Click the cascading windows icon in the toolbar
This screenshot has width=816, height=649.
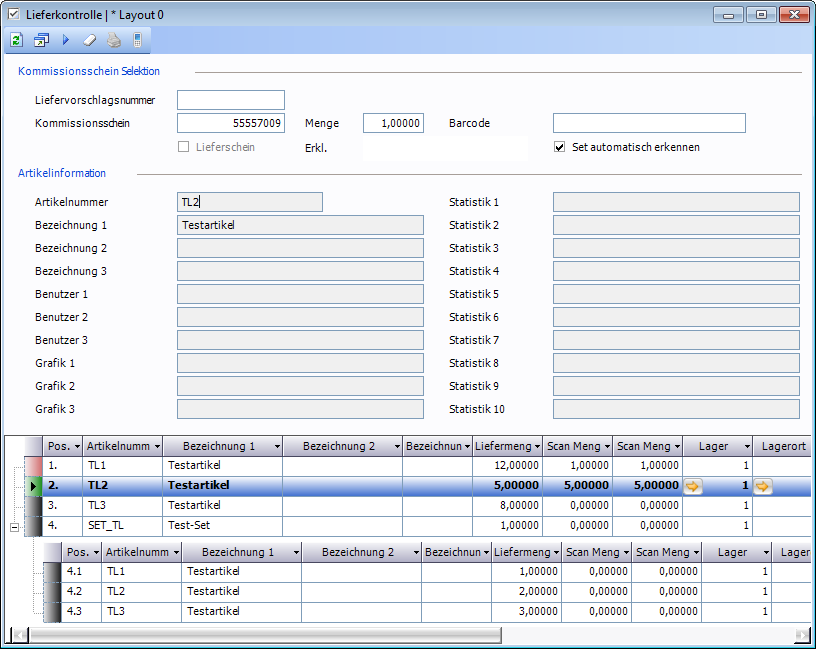(x=41, y=41)
